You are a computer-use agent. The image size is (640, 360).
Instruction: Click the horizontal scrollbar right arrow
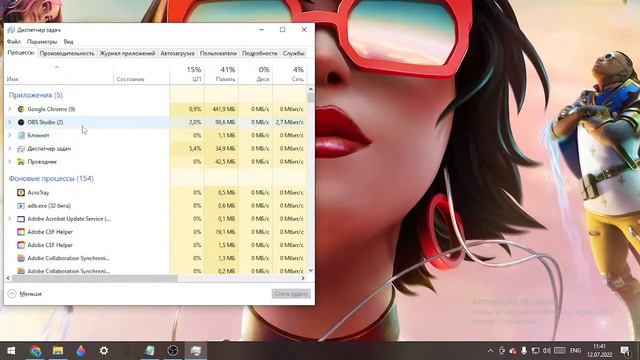(303, 278)
